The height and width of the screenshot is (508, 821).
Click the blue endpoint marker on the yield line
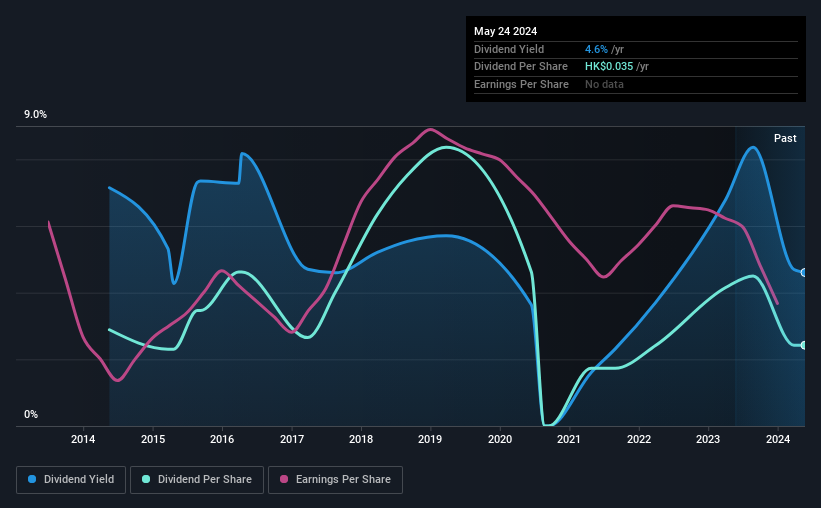804,273
